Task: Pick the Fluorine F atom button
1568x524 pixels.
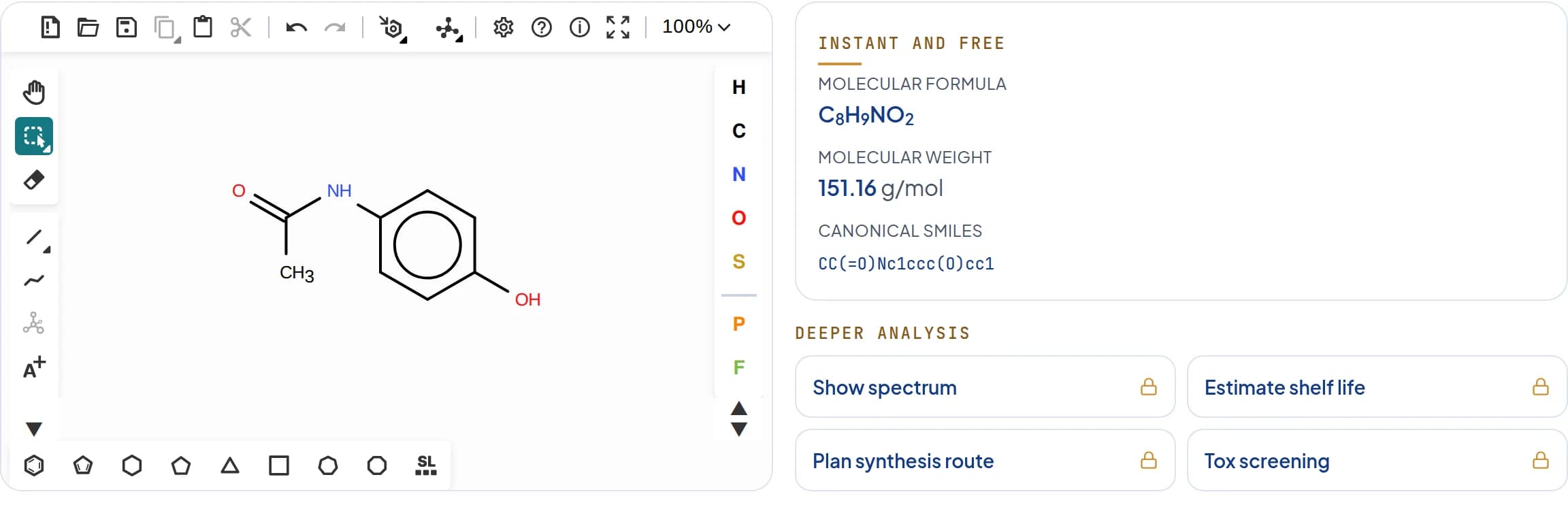Action: [x=739, y=367]
